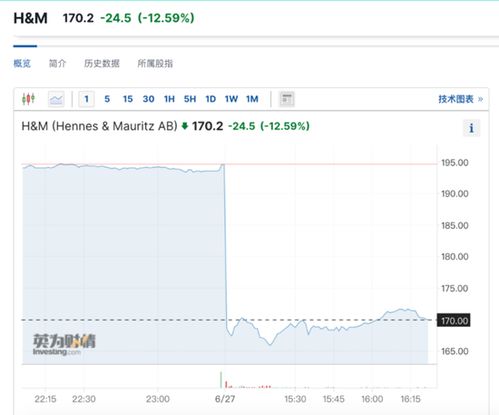
Task: Click the info icon on chart
Action: (471, 128)
